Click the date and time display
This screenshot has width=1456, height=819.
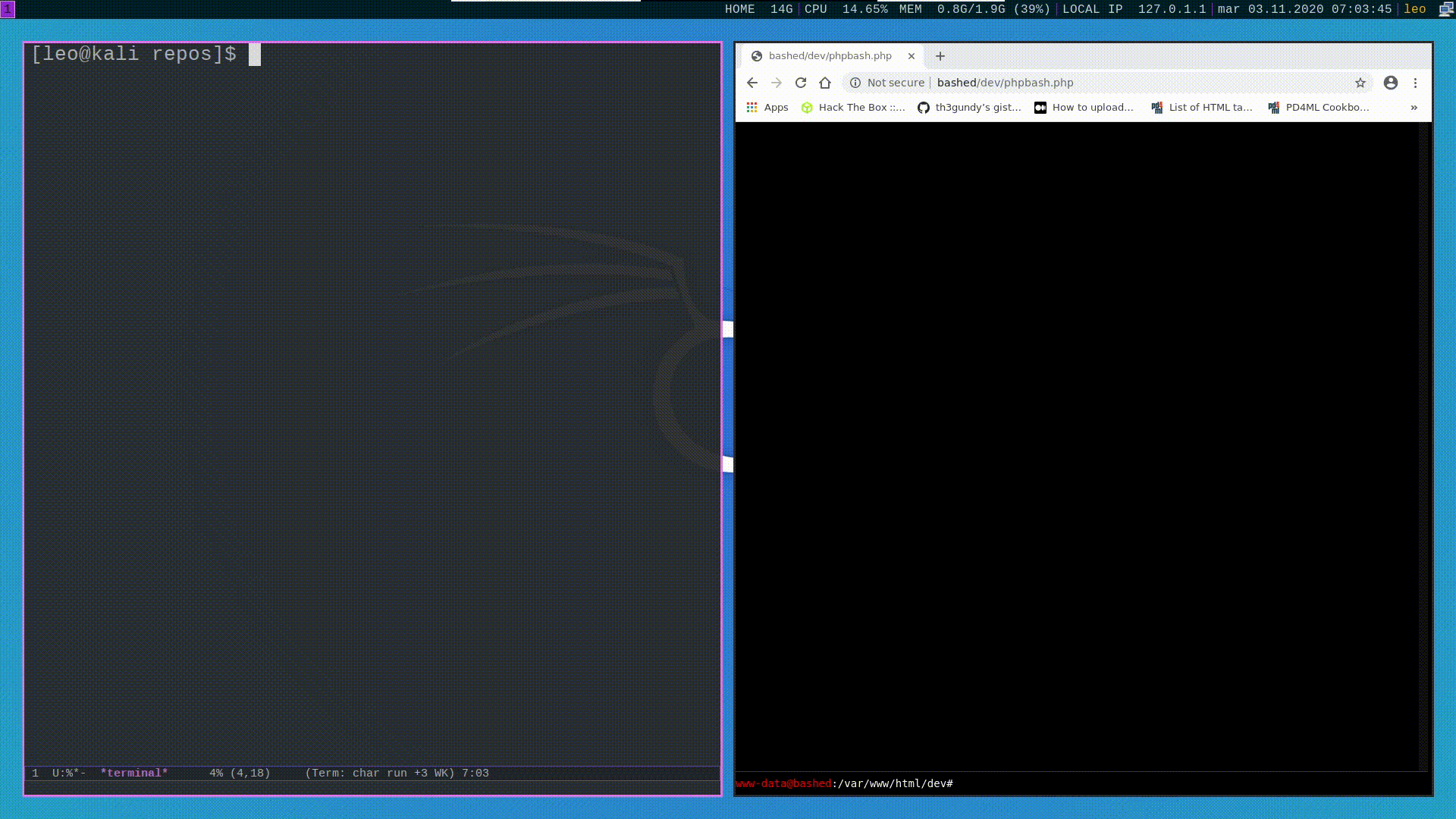[1304, 9]
